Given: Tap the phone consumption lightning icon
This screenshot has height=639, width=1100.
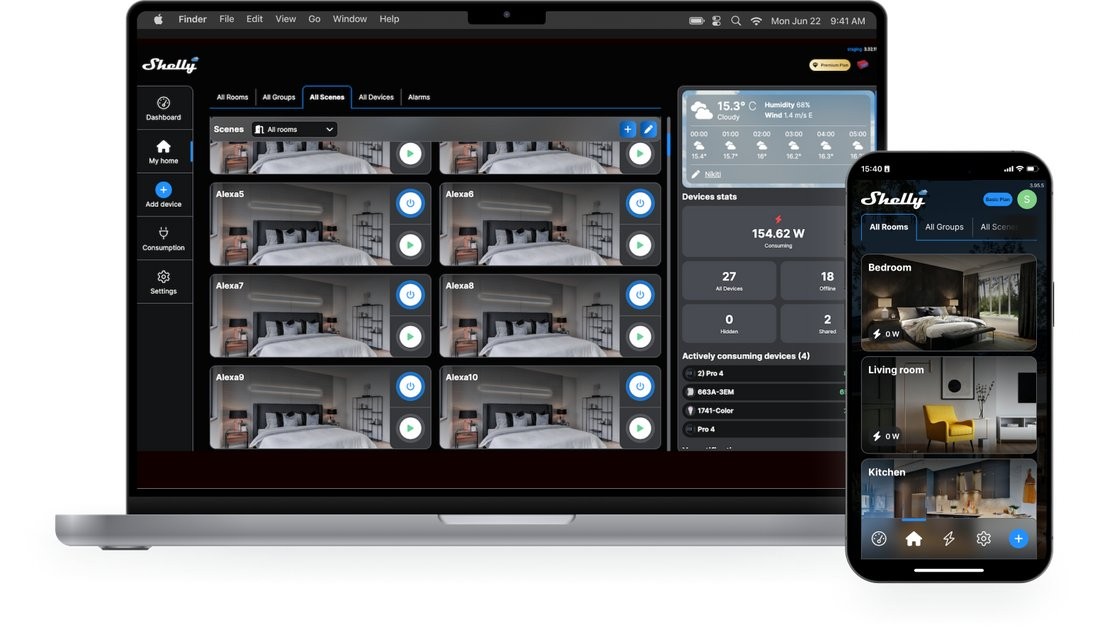Looking at the screenshot, I should [x=948, y=539].
